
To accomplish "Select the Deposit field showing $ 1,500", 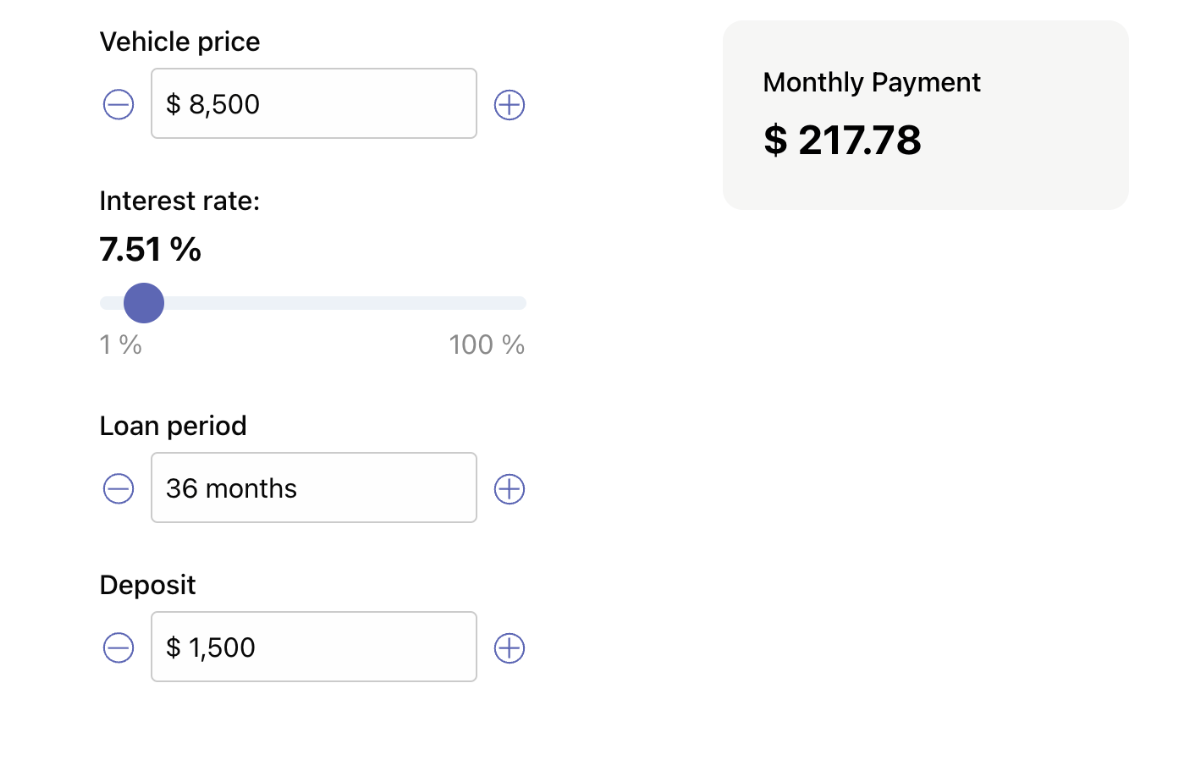I will (314, 646).
